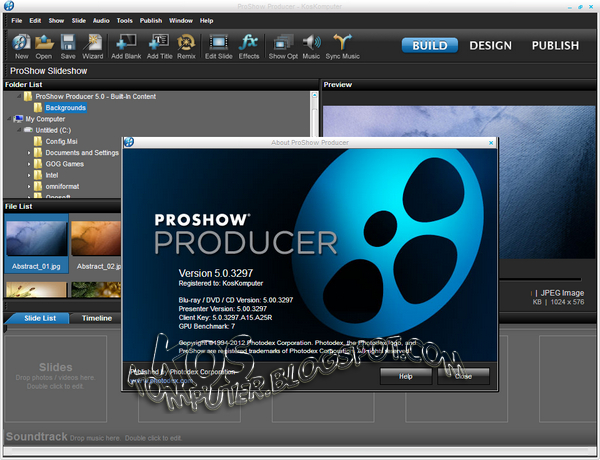Viewport: 600px width, 460px height.
Task: Click the Help button in About dialog
Action: pyautogui.click(x=406, y=376)
